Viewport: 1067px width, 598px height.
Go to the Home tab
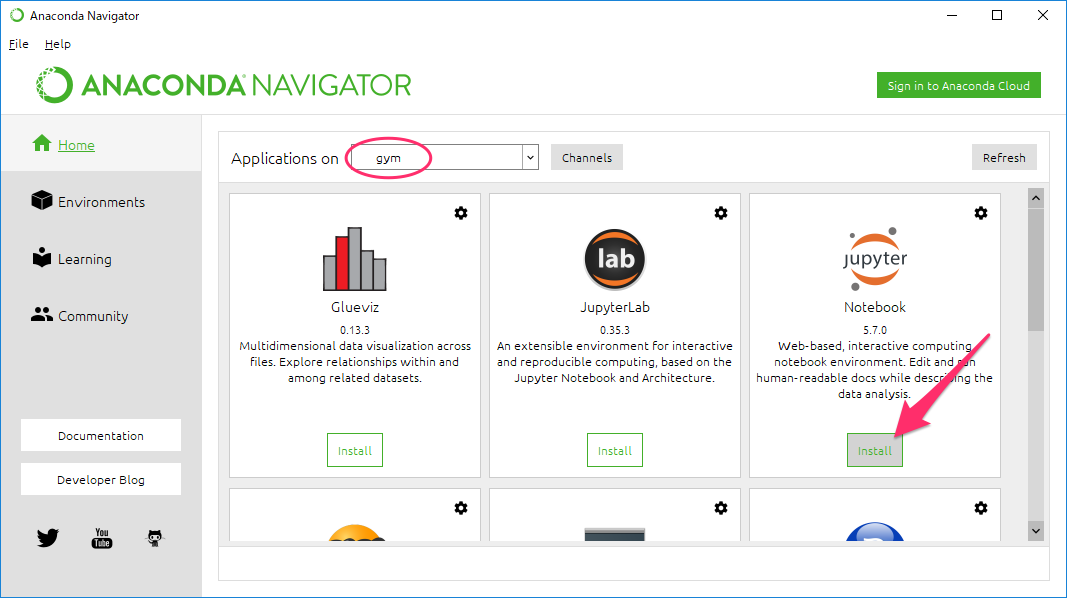click(x=101, y=143)
